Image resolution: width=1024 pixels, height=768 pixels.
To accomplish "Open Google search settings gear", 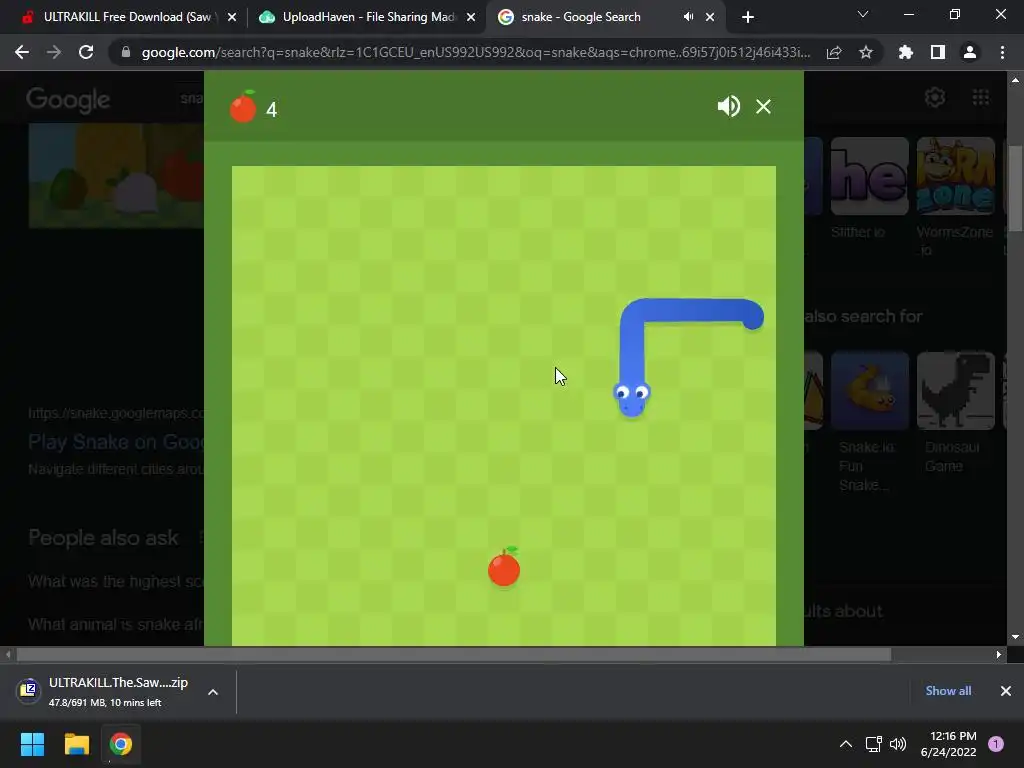I will point(935,97).
